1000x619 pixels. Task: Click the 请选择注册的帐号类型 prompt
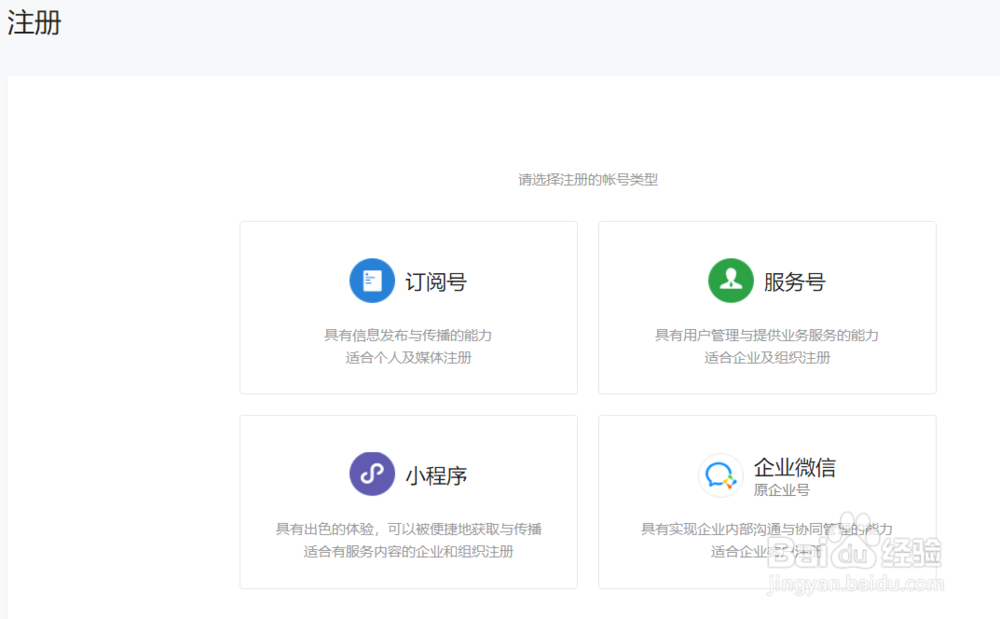pyautogui.click(x=587, y=180)
